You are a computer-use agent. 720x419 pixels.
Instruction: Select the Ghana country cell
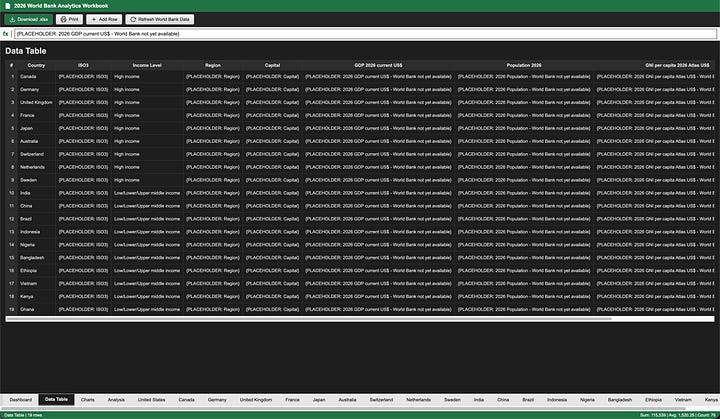tap(37, 309)
